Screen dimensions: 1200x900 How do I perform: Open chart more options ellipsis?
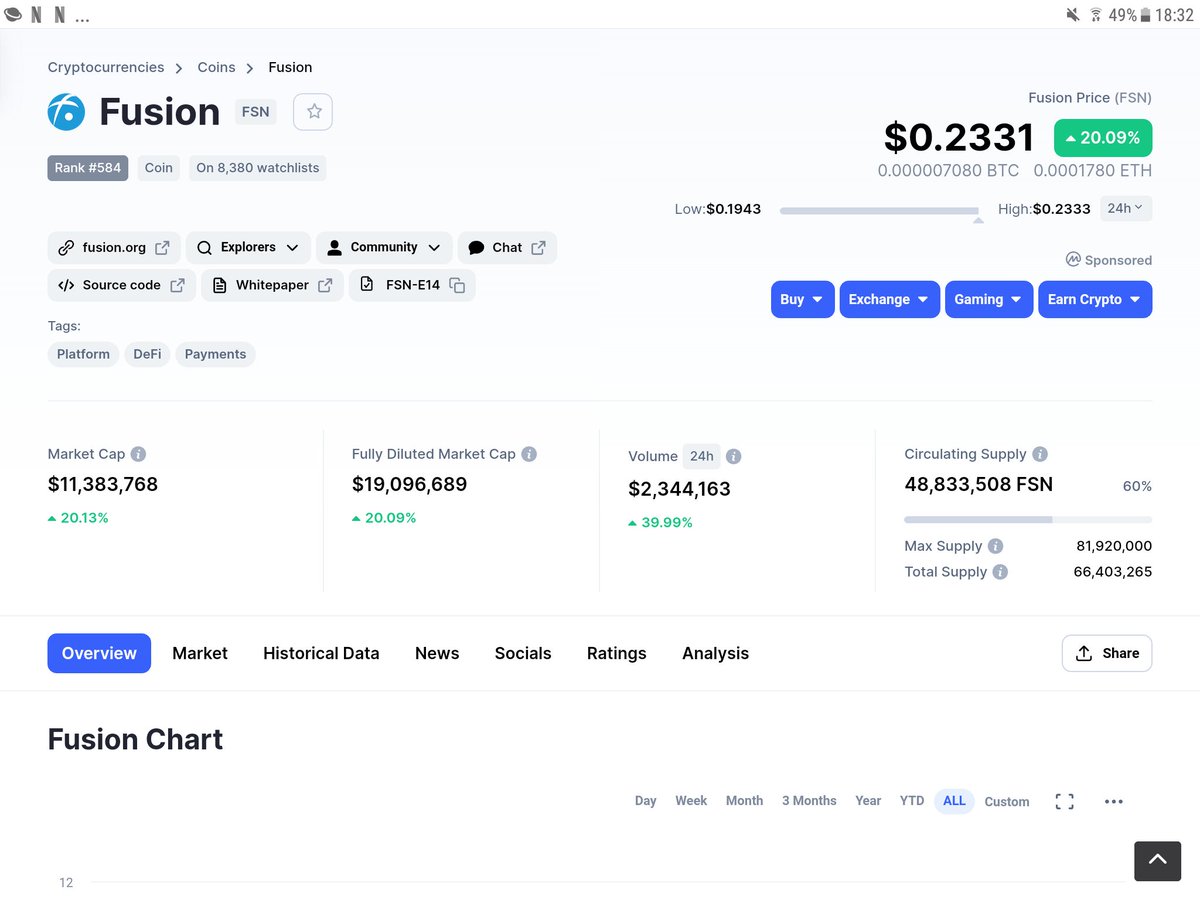1114,801
